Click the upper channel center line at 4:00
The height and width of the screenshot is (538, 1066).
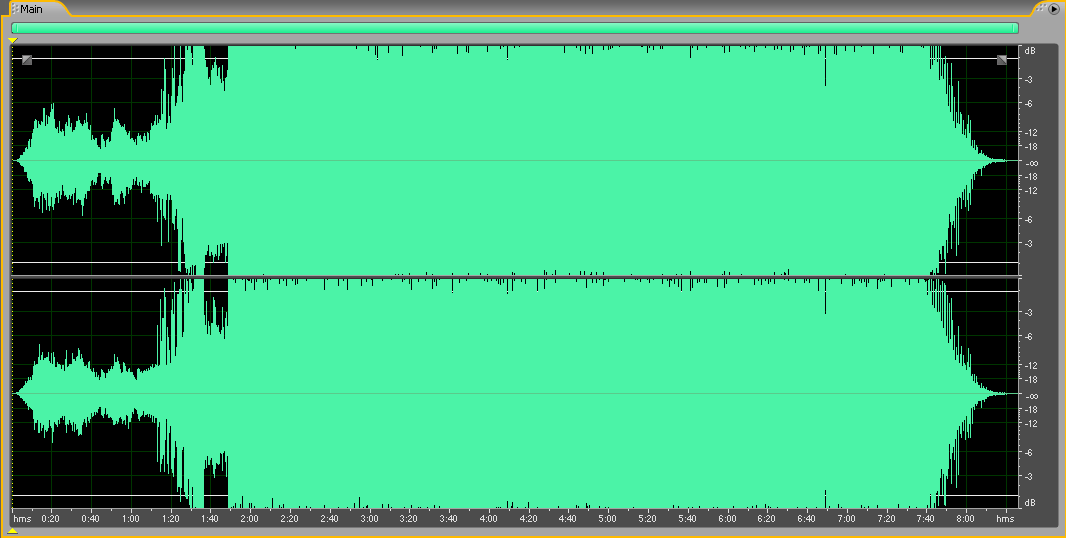click(x=488, y=161)
